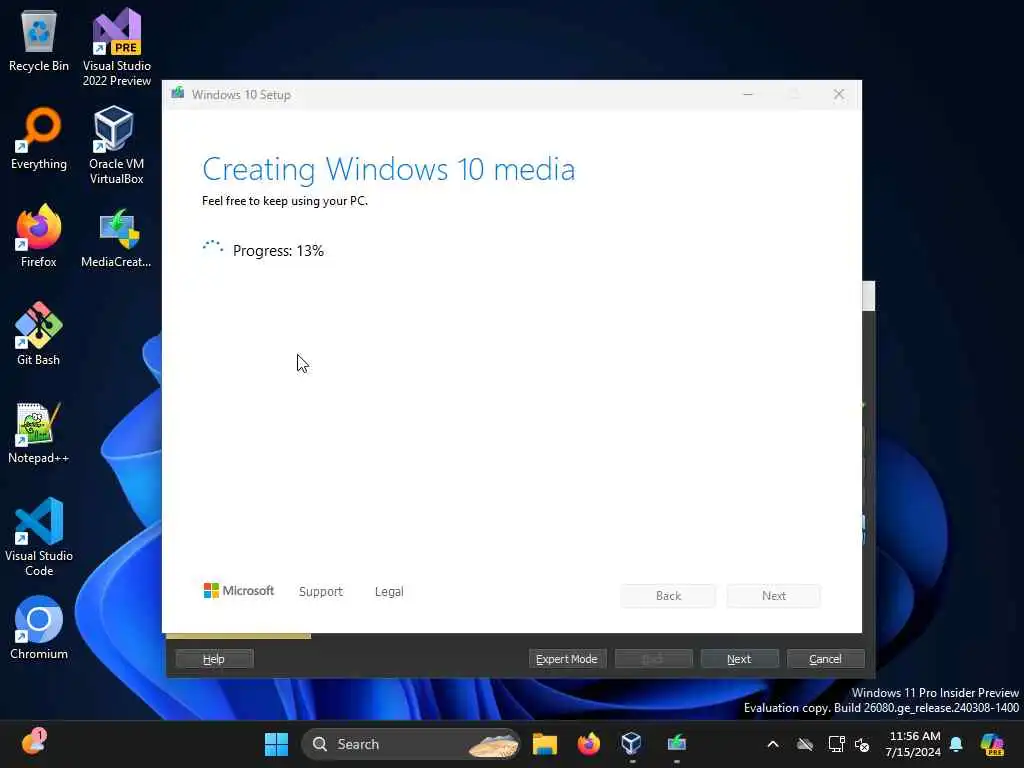Click the Progress: 13% status text
1024x768 pixels.
point(278,251)
